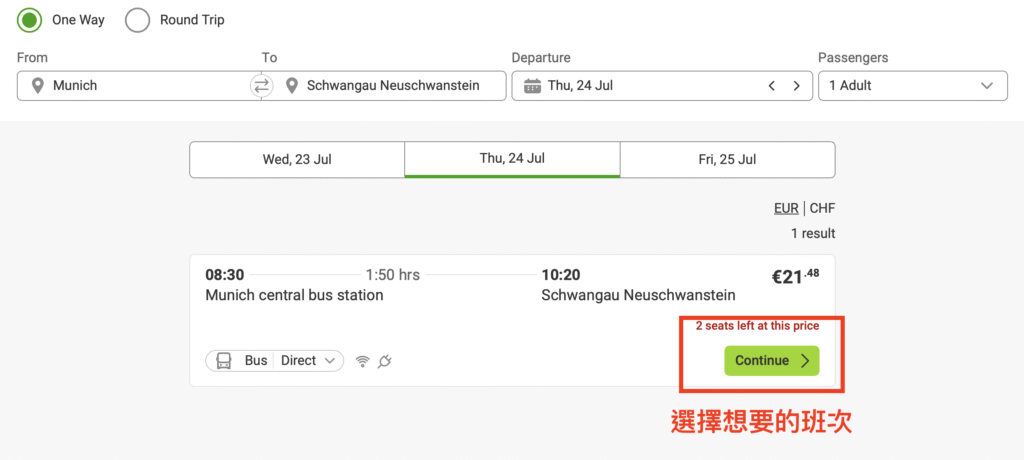Go to previous departure day arrow
This screenshot has height=460, width=1024.
772,86
